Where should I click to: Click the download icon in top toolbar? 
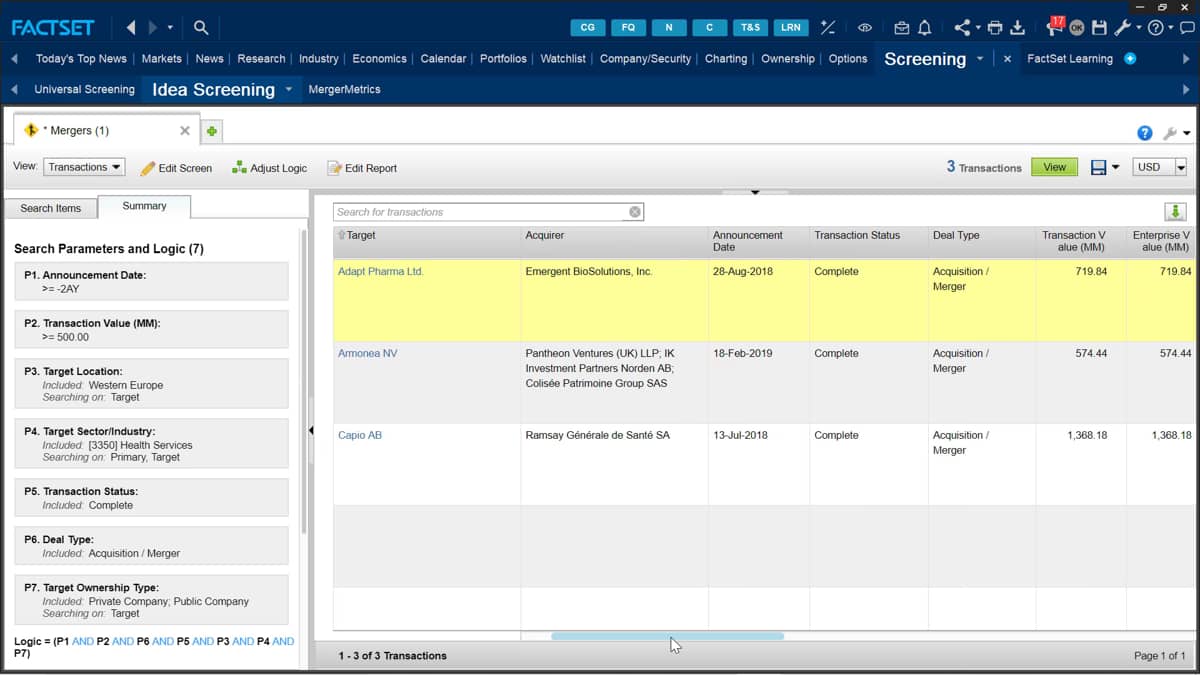1018,28
